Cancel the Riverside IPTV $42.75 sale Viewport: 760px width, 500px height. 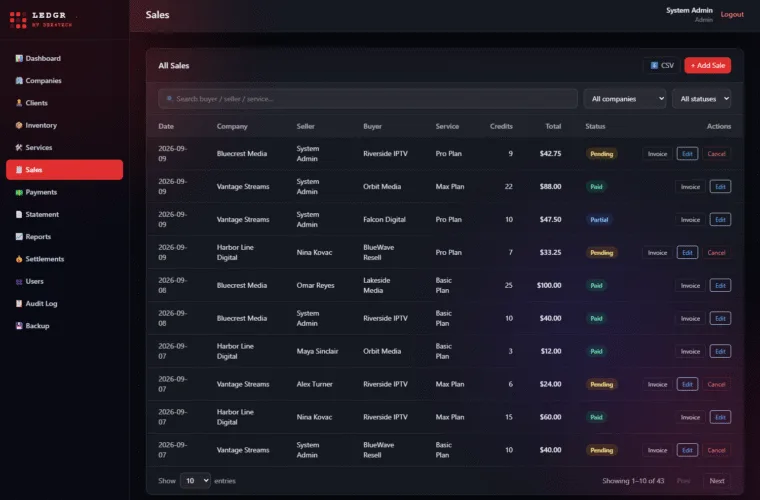[716, 154]
